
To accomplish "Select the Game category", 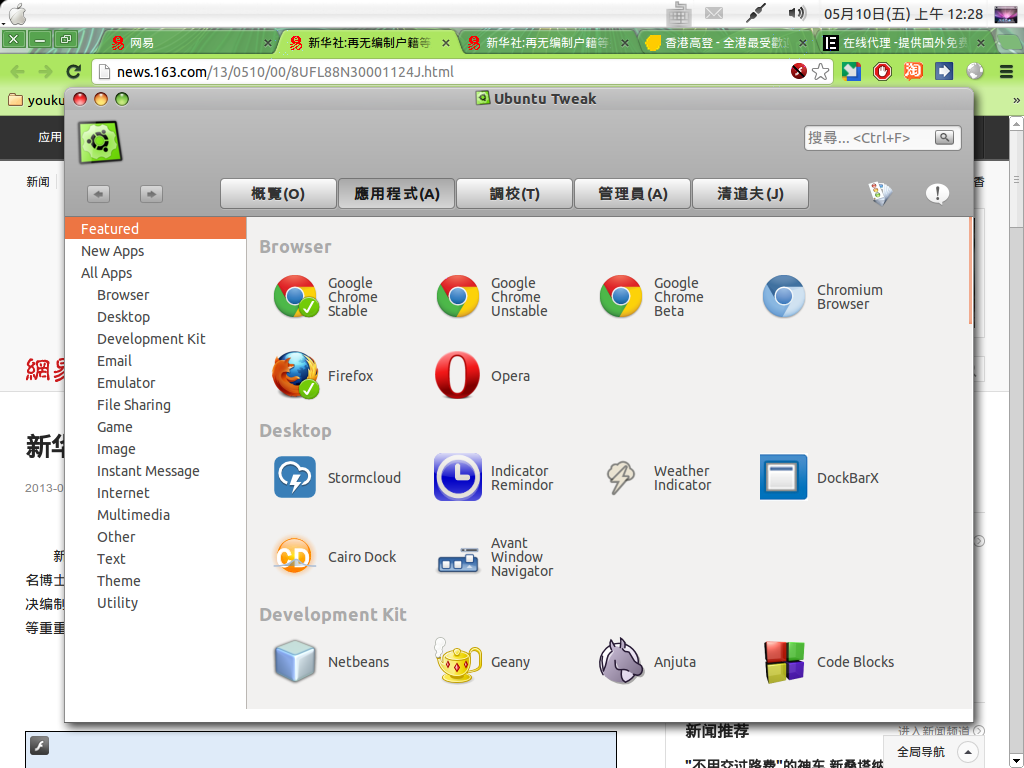I will pos(155,426).
